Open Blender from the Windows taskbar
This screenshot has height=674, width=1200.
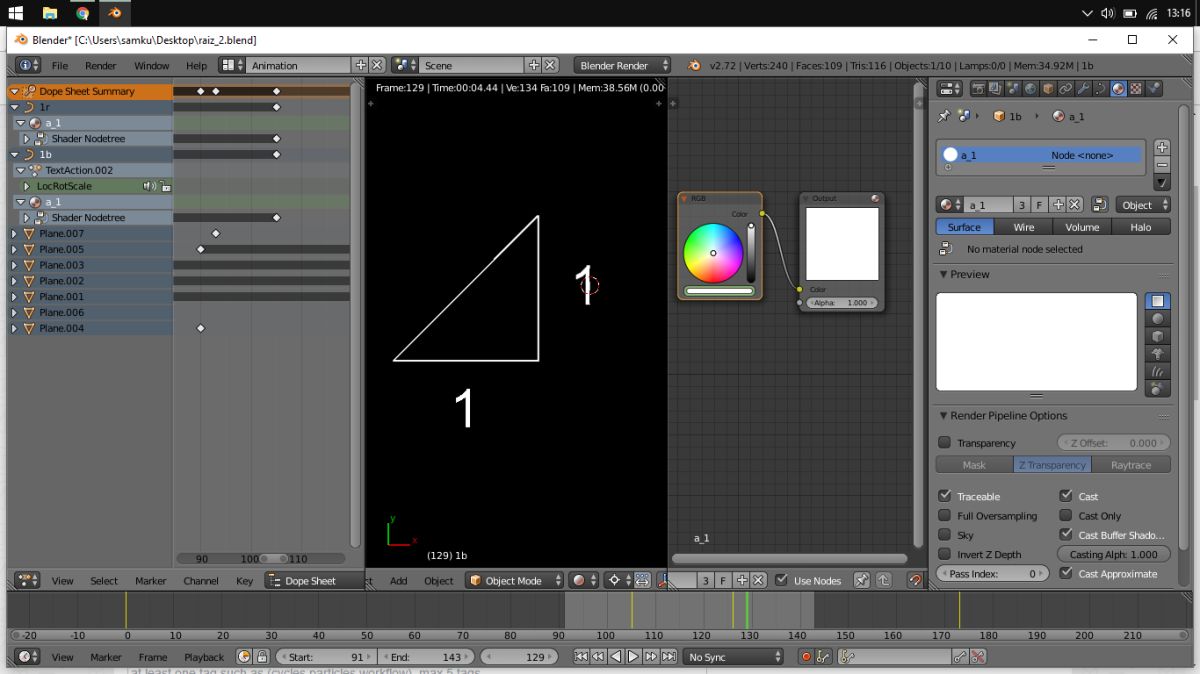[x=116, y=13]
